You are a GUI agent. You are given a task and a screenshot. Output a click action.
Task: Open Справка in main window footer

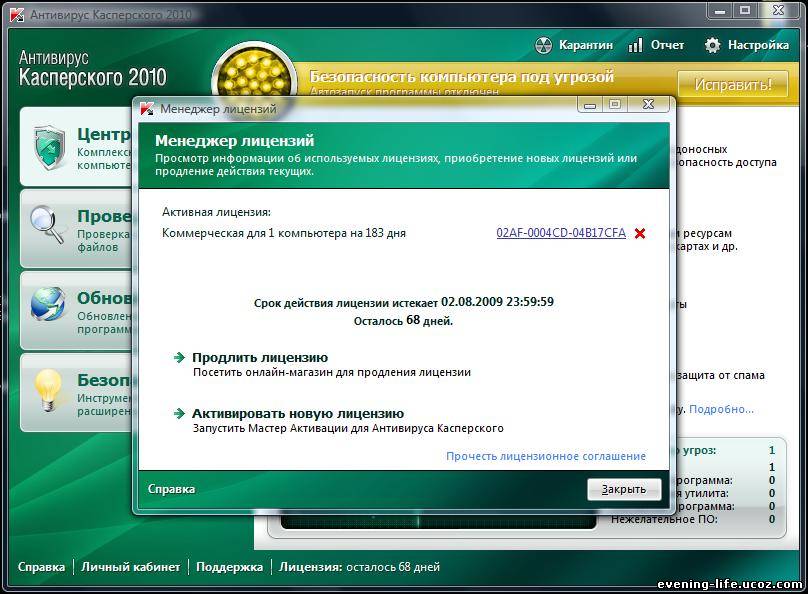tap(41, 567)
